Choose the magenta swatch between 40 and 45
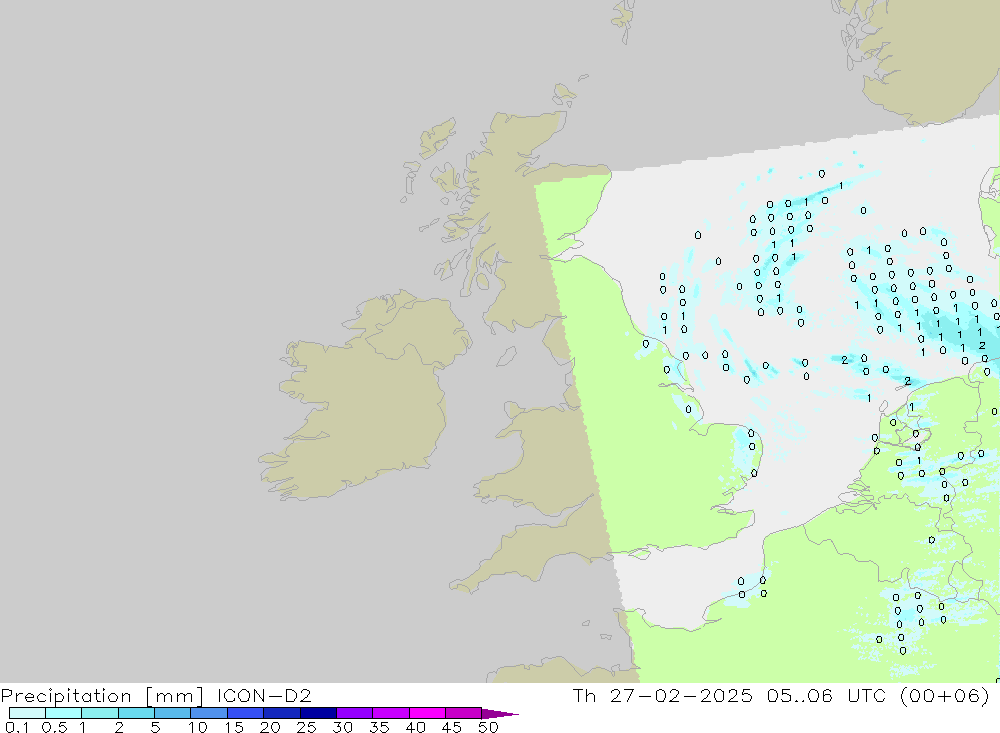 pos(427,713)
